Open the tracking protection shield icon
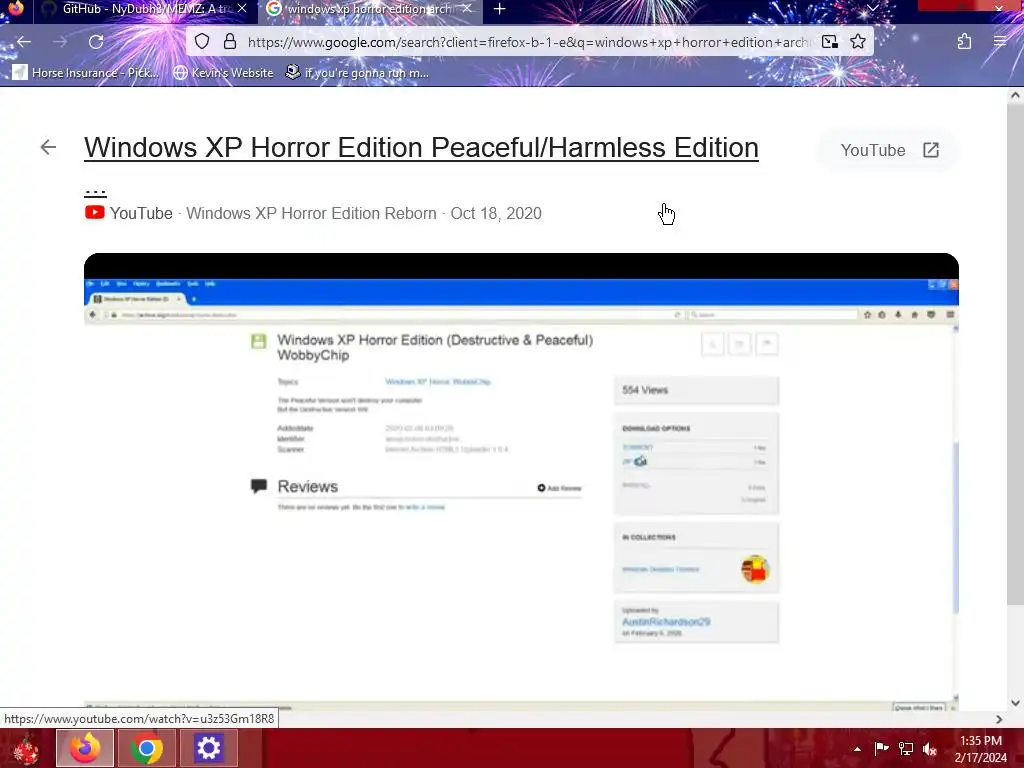 point(202,42)
